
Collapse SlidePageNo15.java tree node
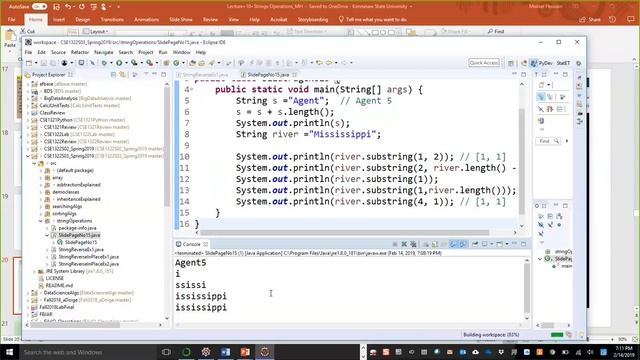(x=47, y=236)
